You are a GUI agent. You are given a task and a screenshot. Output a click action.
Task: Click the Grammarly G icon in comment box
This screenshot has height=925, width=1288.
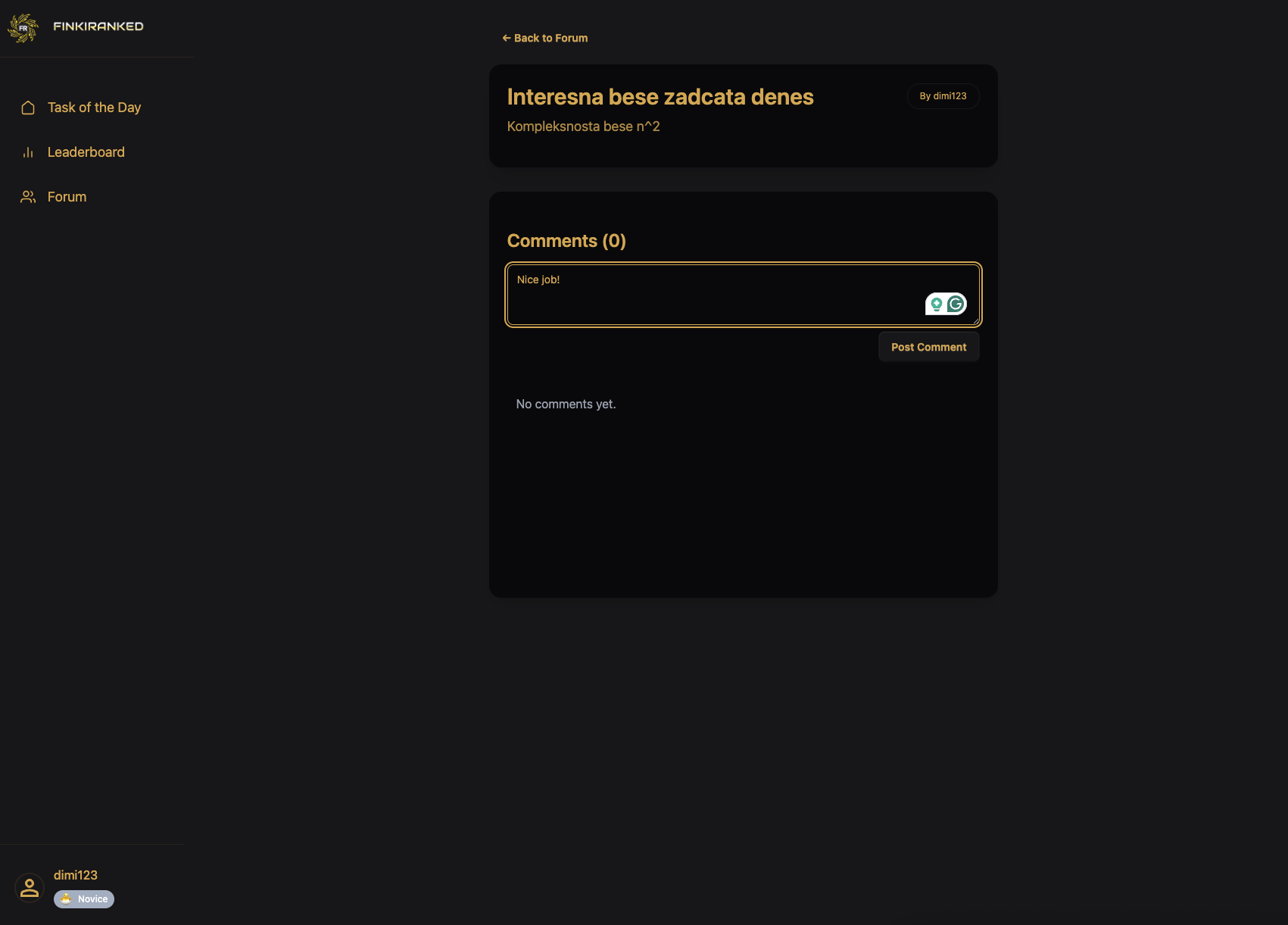956,304
